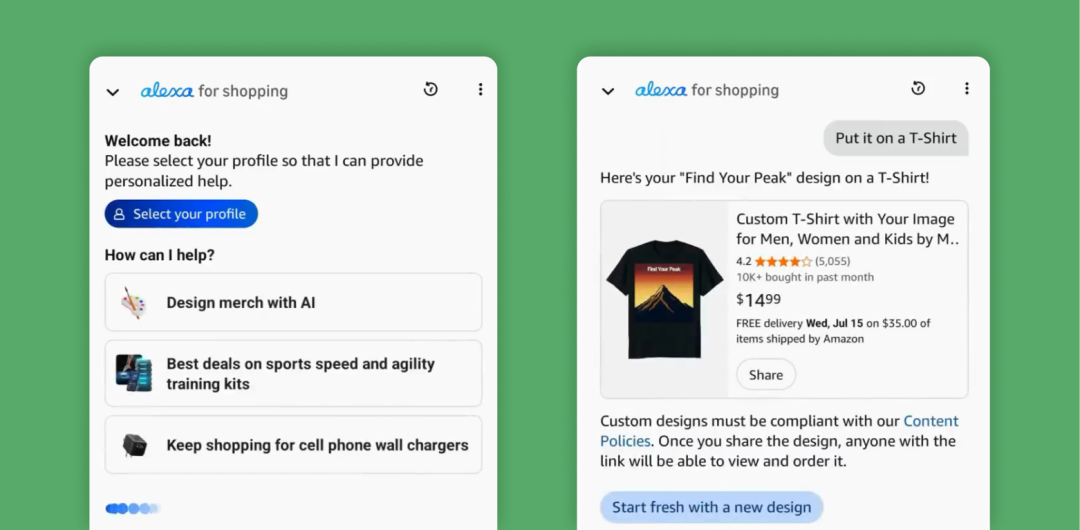Click the wall charger product icon
The height and width of the screenshot is (530, 1080).
134,445
